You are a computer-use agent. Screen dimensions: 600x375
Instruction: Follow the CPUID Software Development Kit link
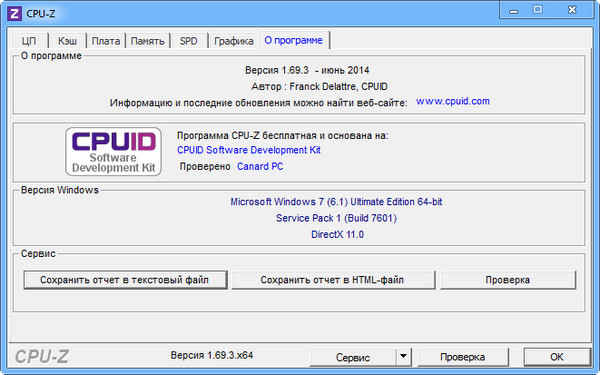(249, 150)
